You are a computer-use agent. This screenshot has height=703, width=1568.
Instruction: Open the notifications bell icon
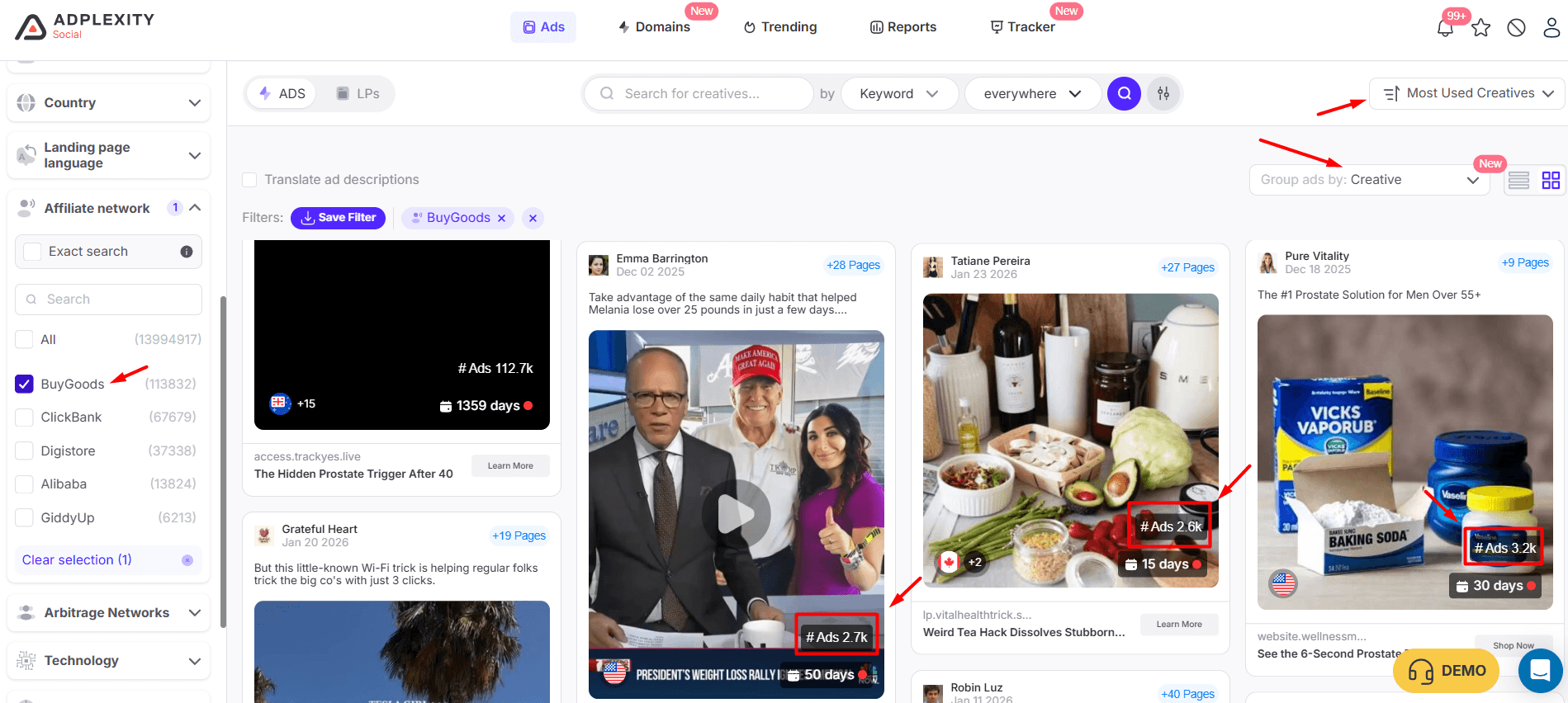(1445, 28)
